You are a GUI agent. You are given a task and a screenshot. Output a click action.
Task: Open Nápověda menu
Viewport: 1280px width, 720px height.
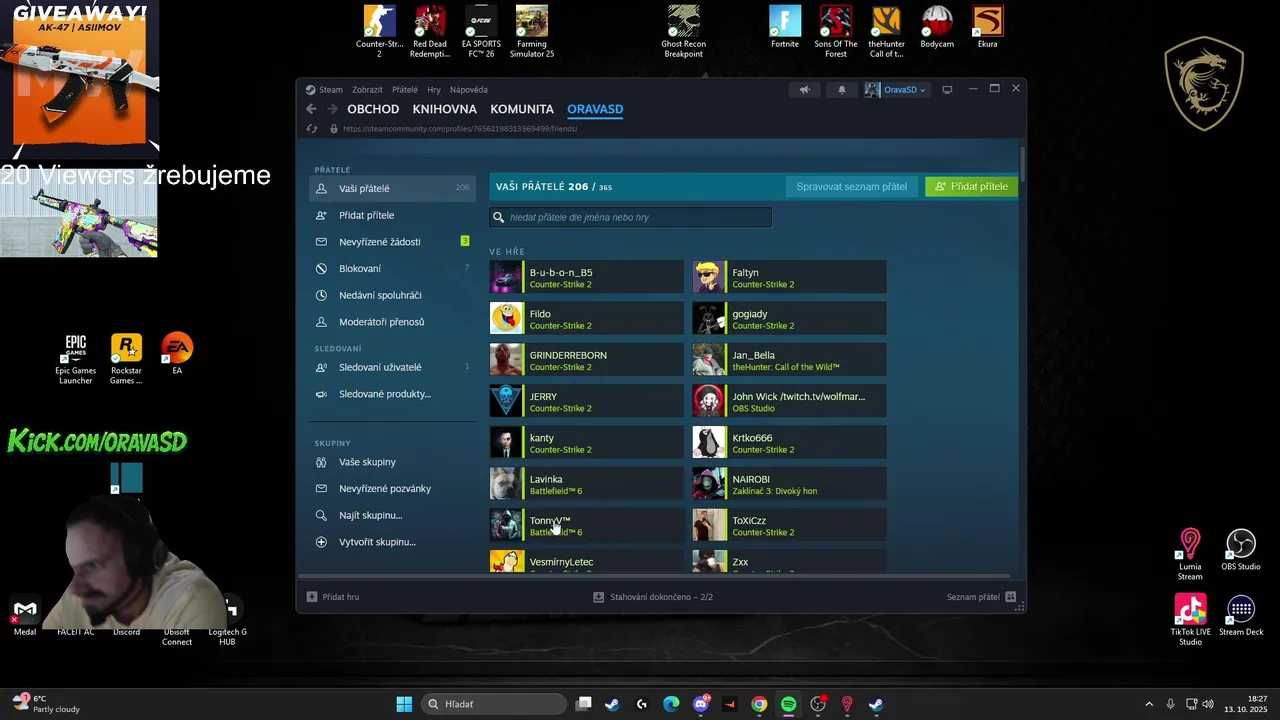coord(469,90)
